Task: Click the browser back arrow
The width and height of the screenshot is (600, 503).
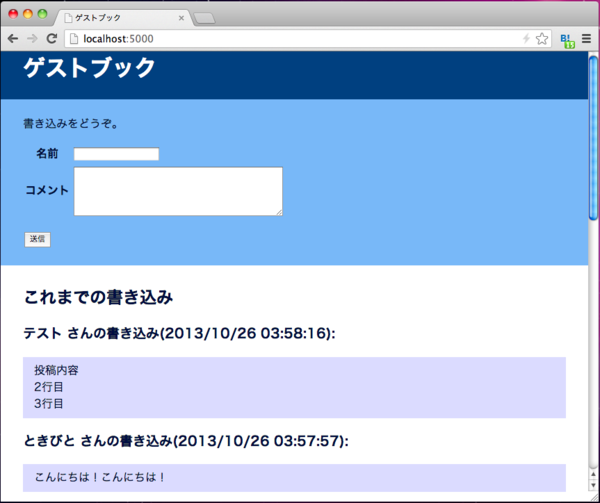Action: click(13, 39)
